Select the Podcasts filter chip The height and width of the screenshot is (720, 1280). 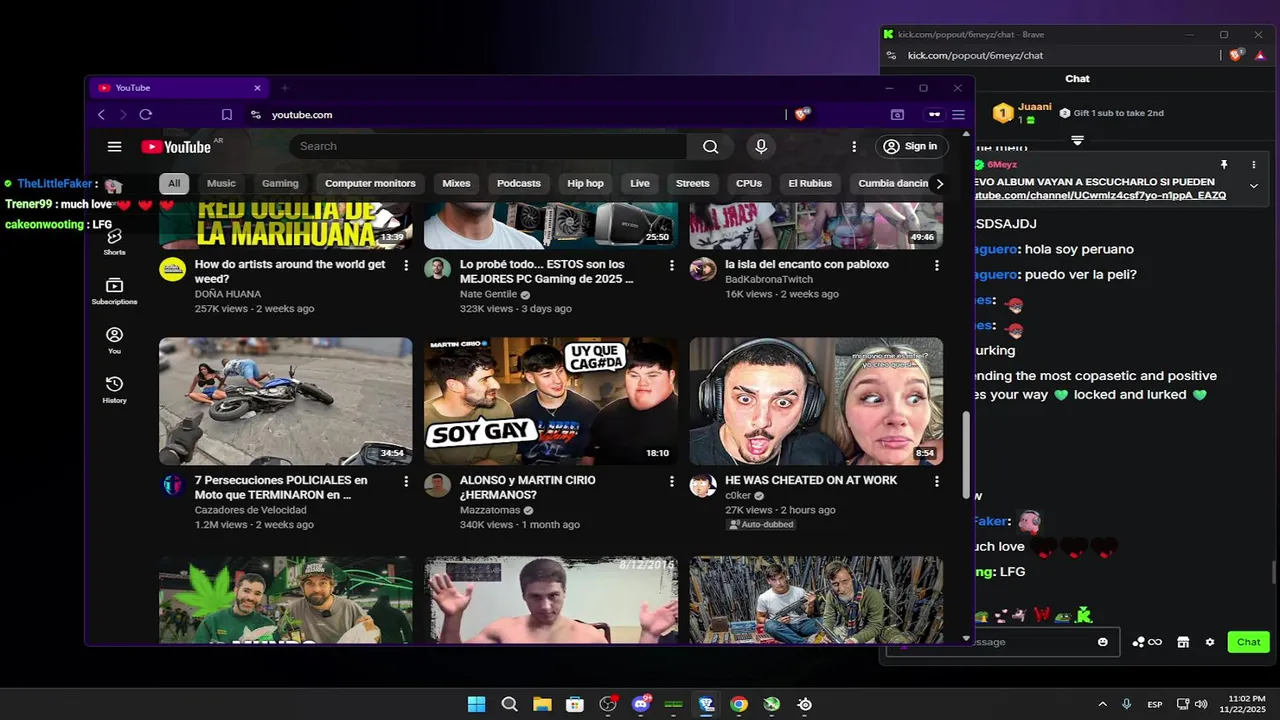pyautogui.click(x=519, y=183)
